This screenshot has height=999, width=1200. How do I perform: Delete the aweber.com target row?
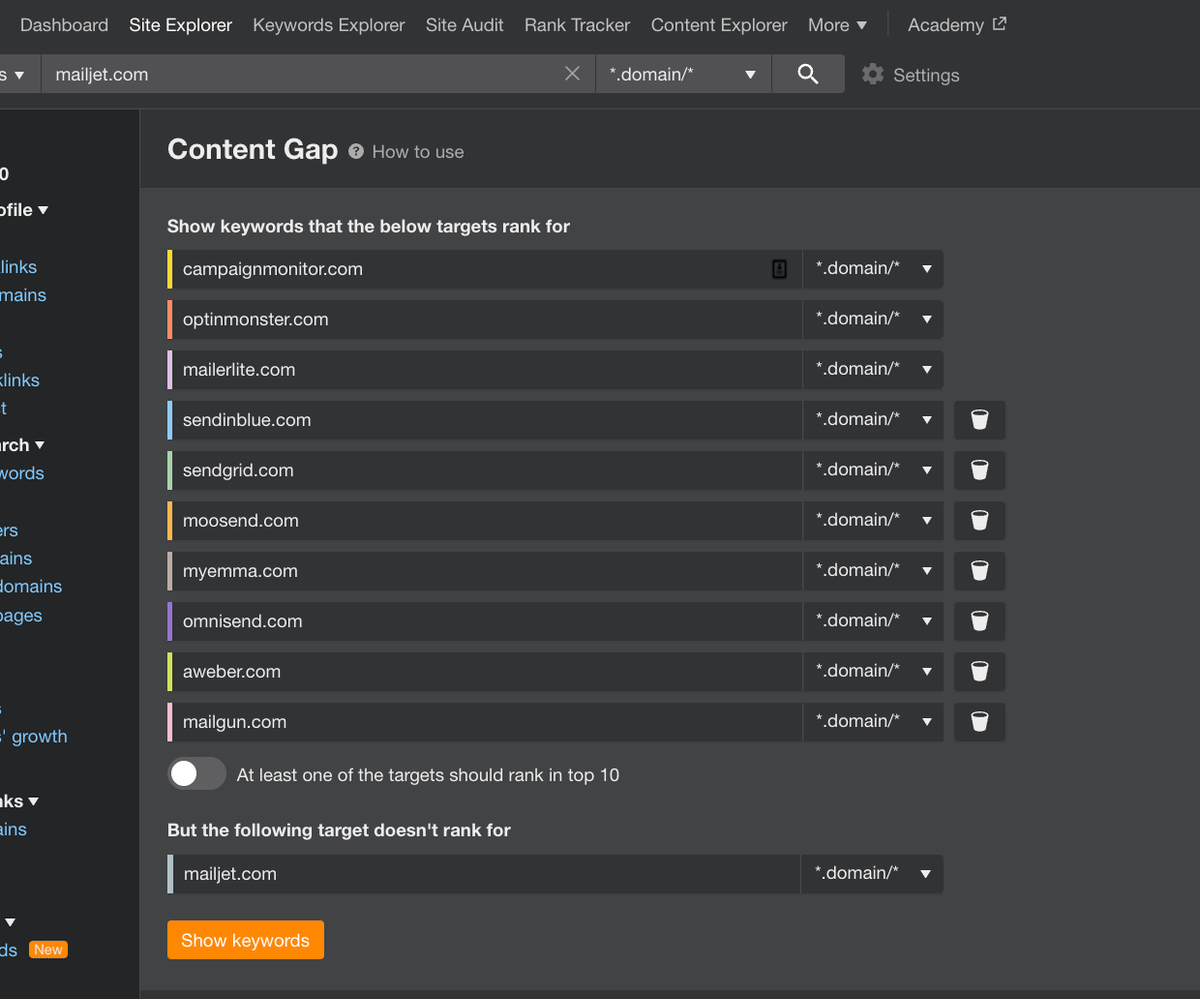click(979, 671)
